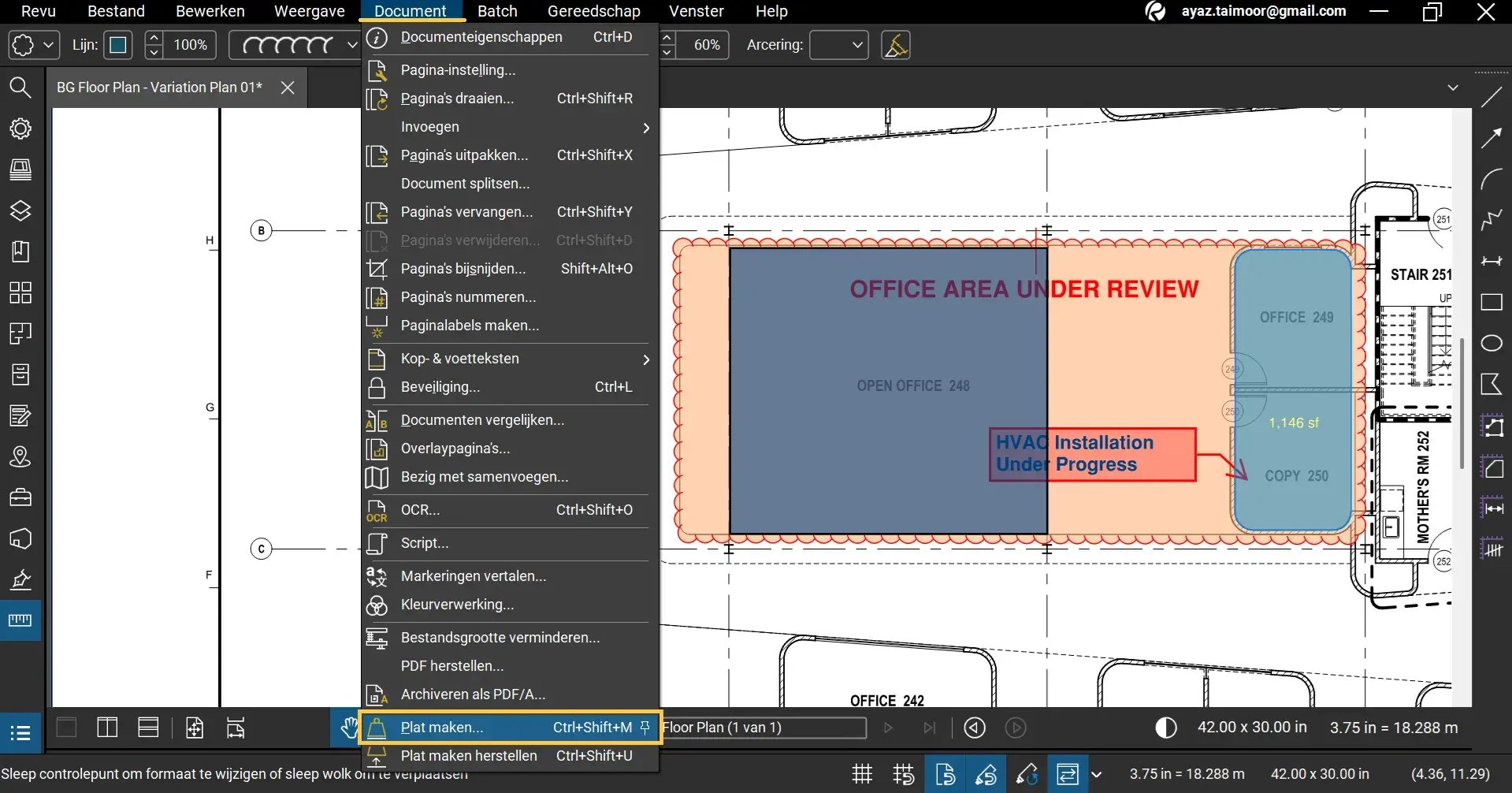Image resolution: width=1512 pixels, height=793 pixels.
Task: Select the Arrow tool in right toolbar
Action: (1492, 139)
